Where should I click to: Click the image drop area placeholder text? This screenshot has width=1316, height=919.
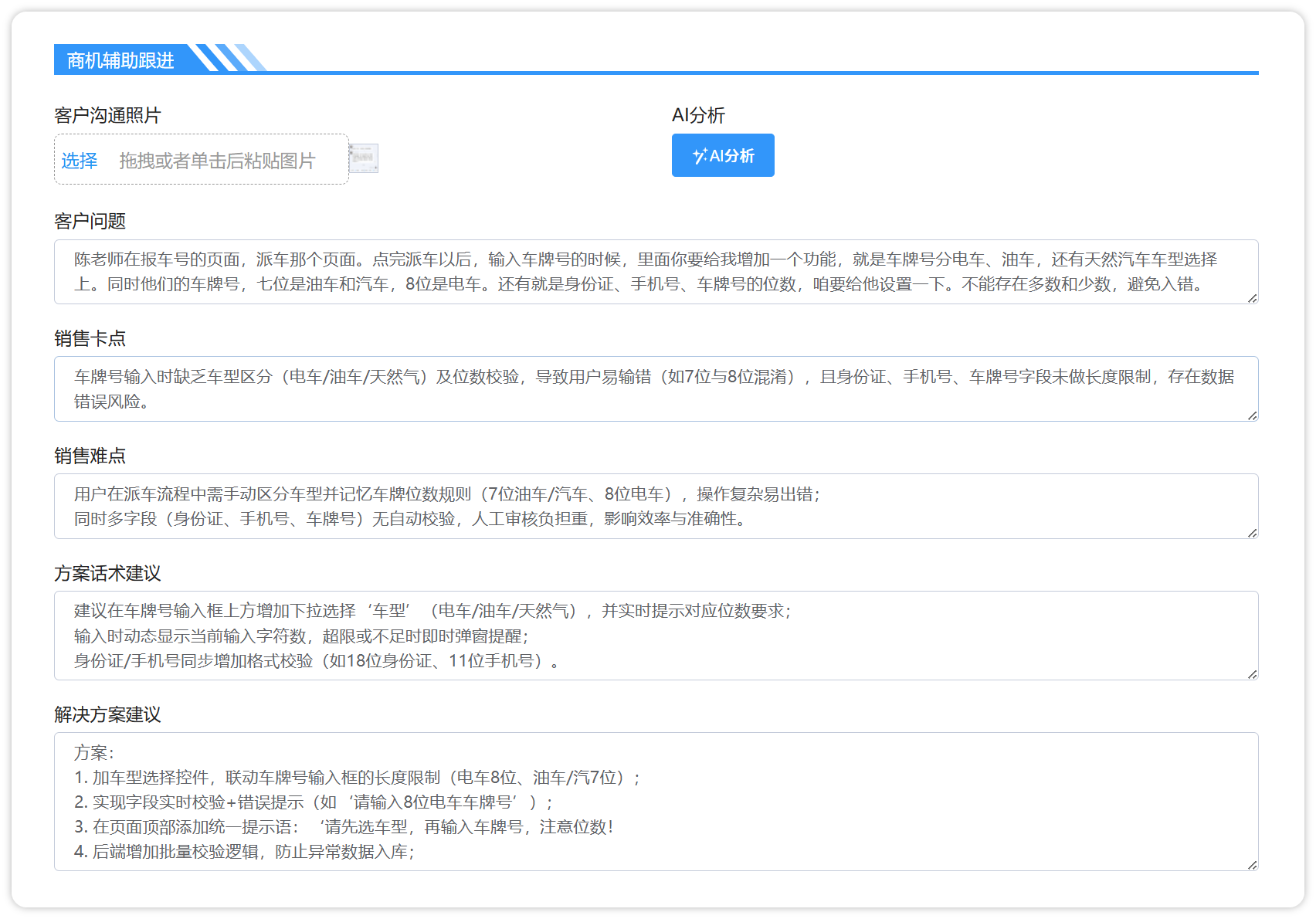(217, 161)
